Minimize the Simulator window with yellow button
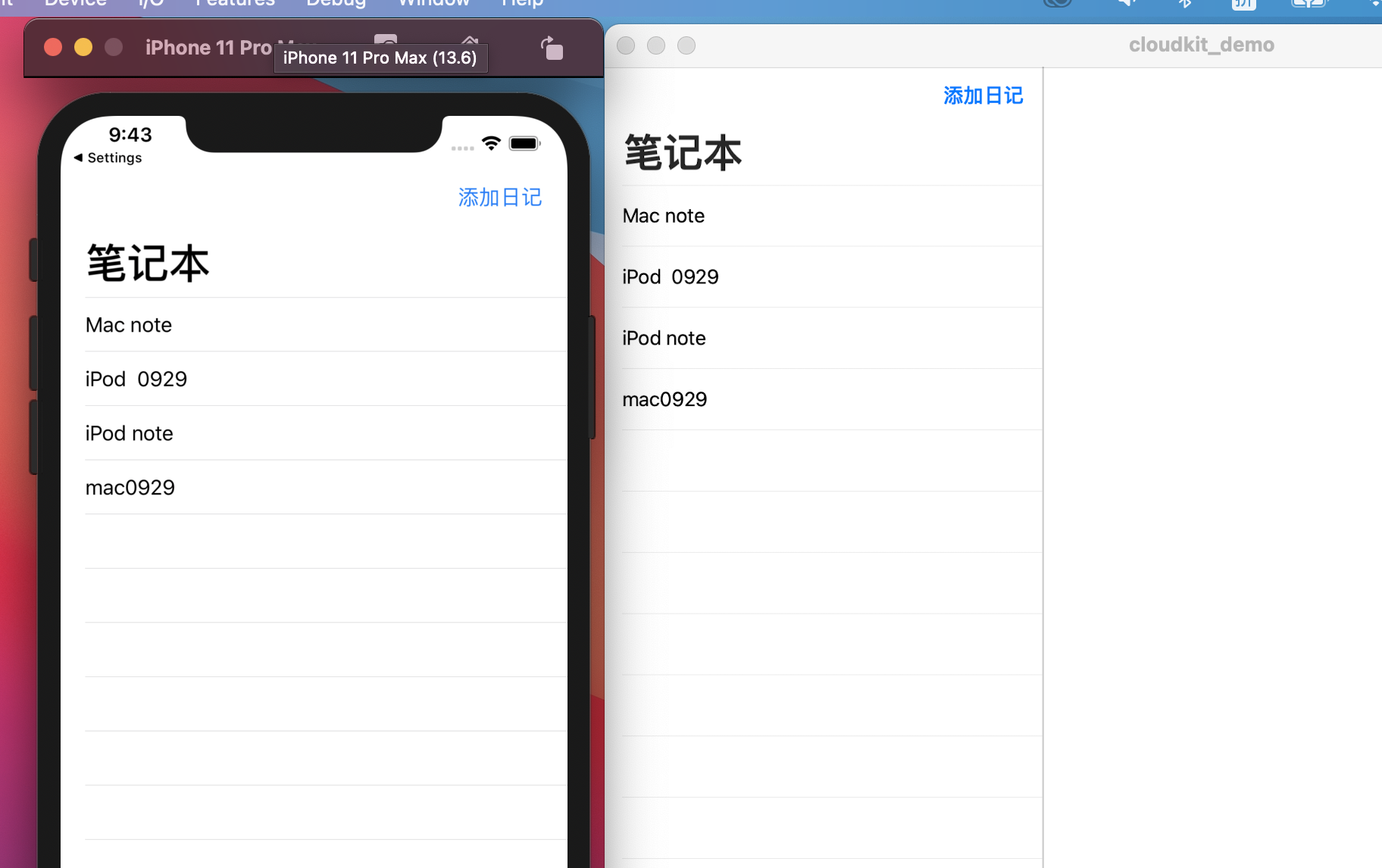Screen dimensions: 1382x868 (x=83, y=47)
